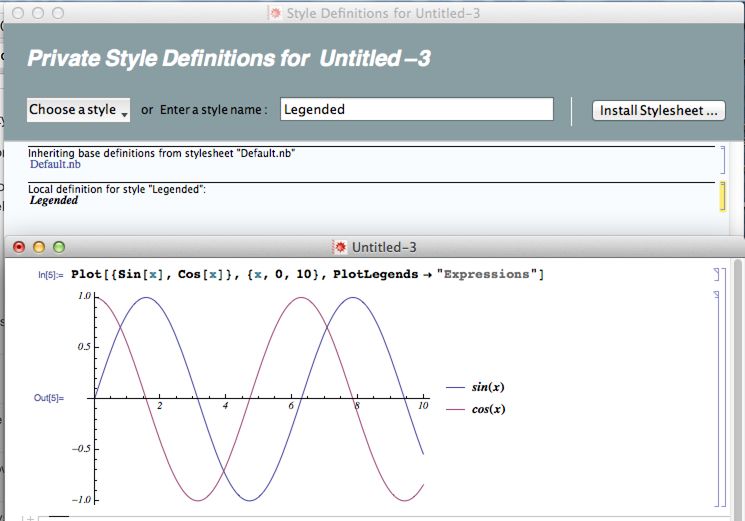Click the Install Stylesheet button

(659, 111)
